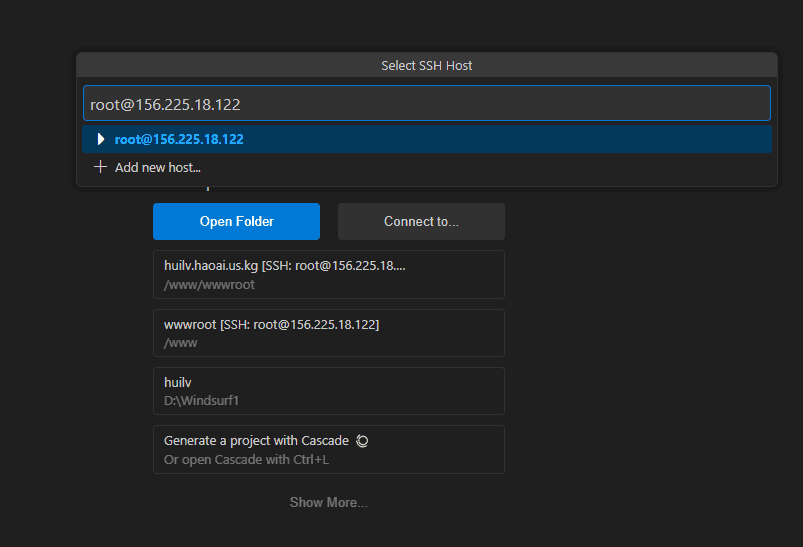Click the Select SSH Host title bar
803x547 pixels.
pos(427,66)
